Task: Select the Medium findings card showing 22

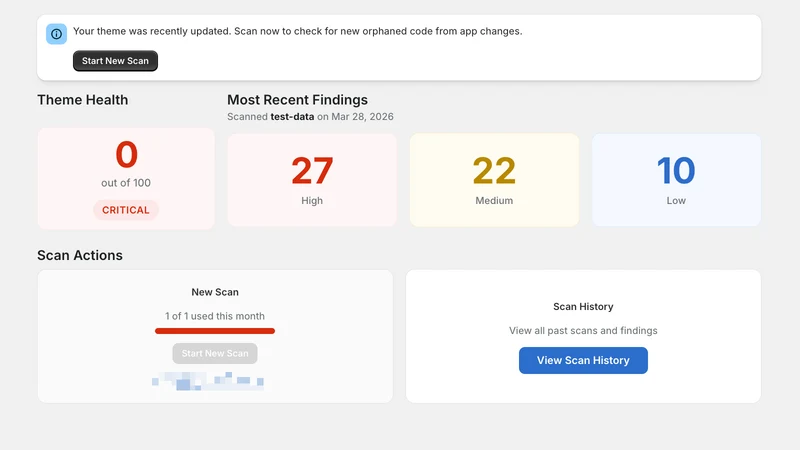Action: point(494,180)
